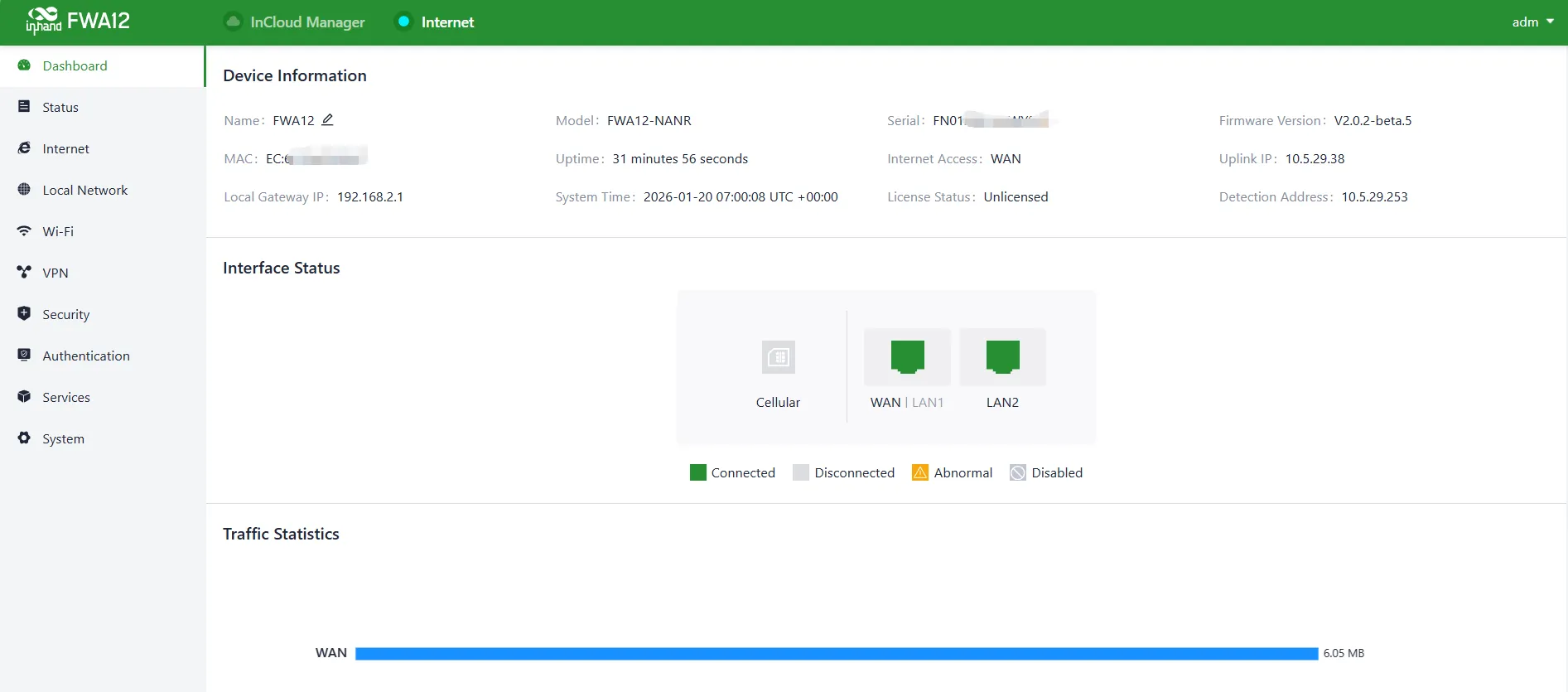This screenshot has height=692, width=1568.
Task: Go to the Authentication menu item
Action: [103, 356]
